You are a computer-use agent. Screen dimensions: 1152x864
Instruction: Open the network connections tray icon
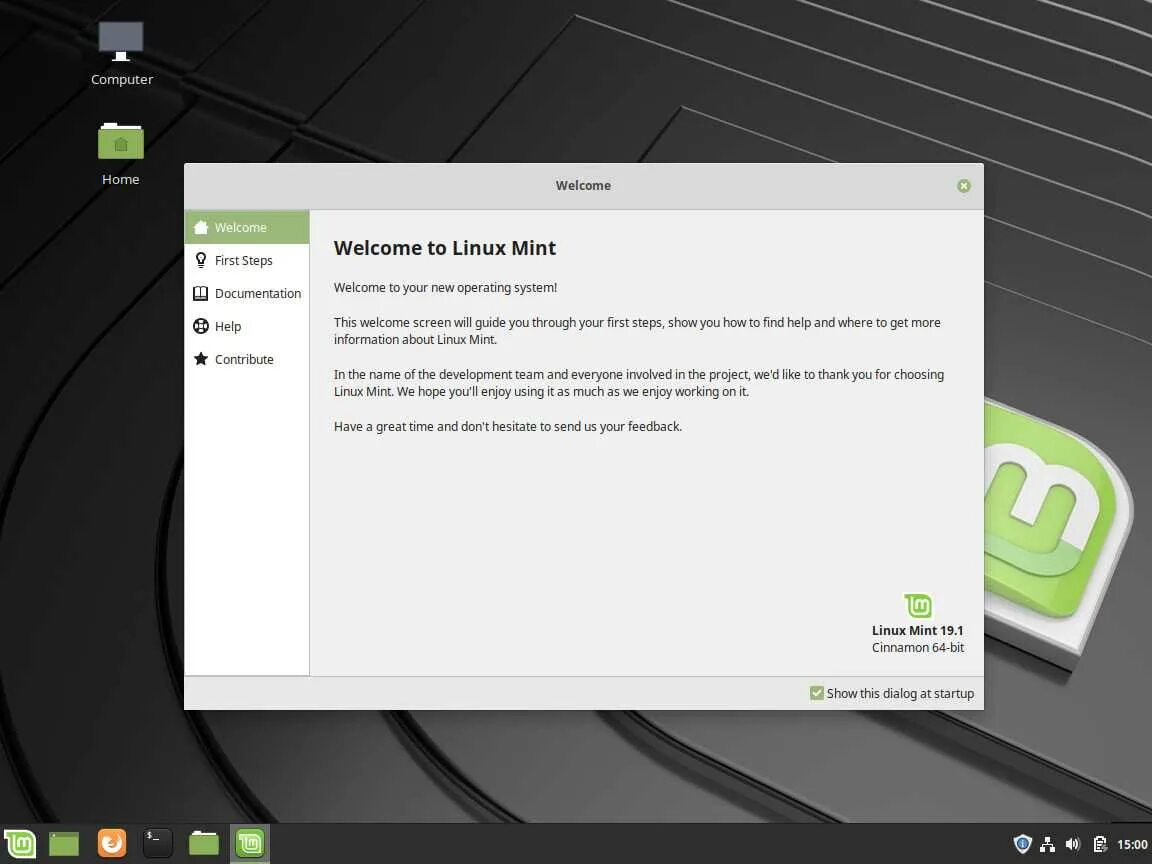(x=1048, y=844)
